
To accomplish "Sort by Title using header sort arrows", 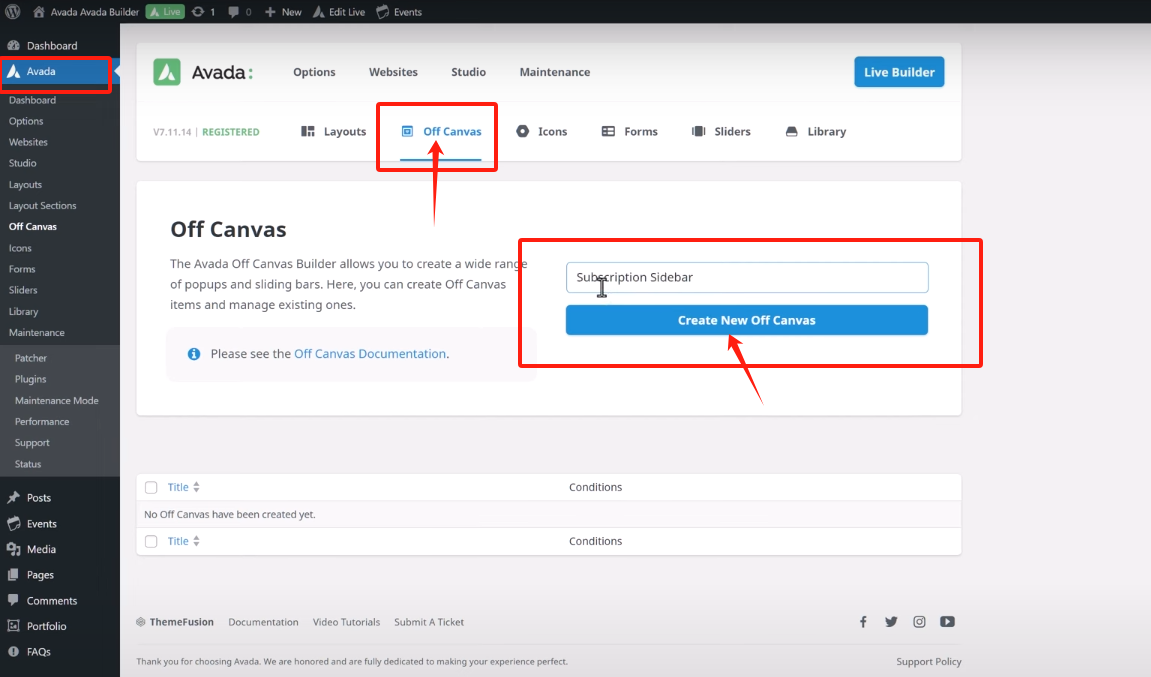I will [196, 487].
